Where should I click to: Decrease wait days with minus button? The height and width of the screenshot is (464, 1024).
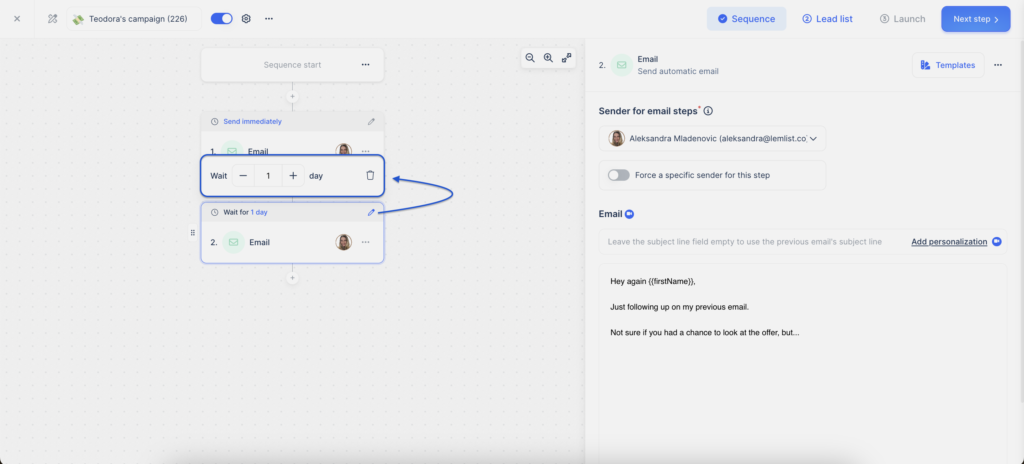(x=243, y=176)
